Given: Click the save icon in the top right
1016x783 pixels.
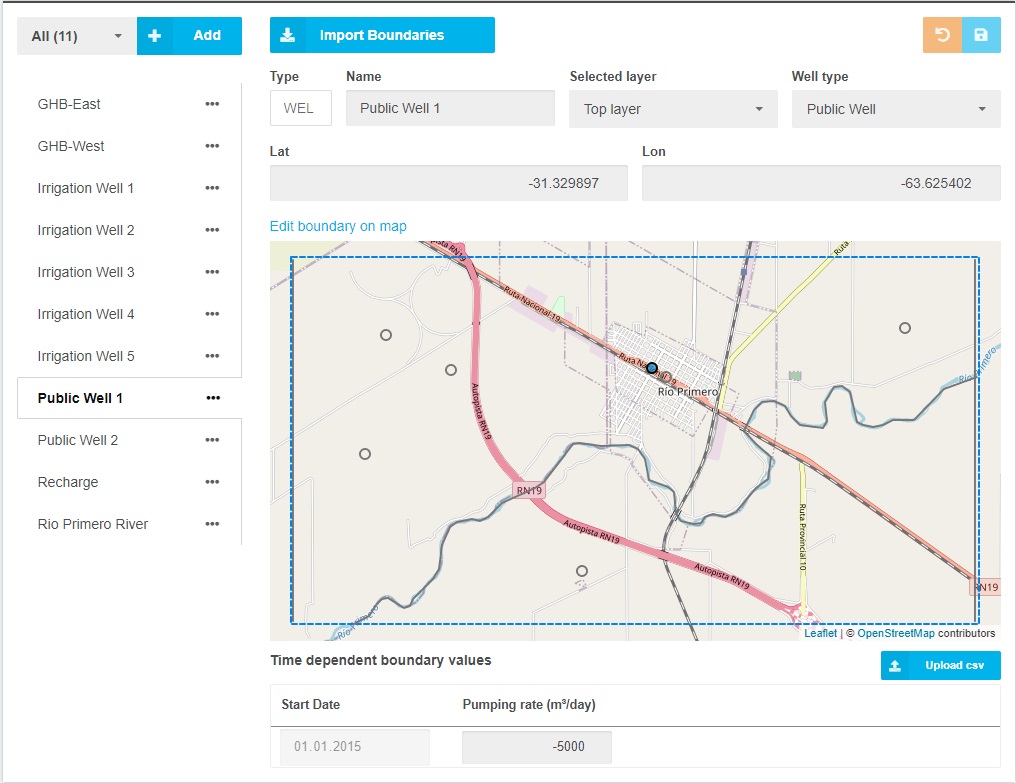Looking at the screenshot, I should [981, 35].
